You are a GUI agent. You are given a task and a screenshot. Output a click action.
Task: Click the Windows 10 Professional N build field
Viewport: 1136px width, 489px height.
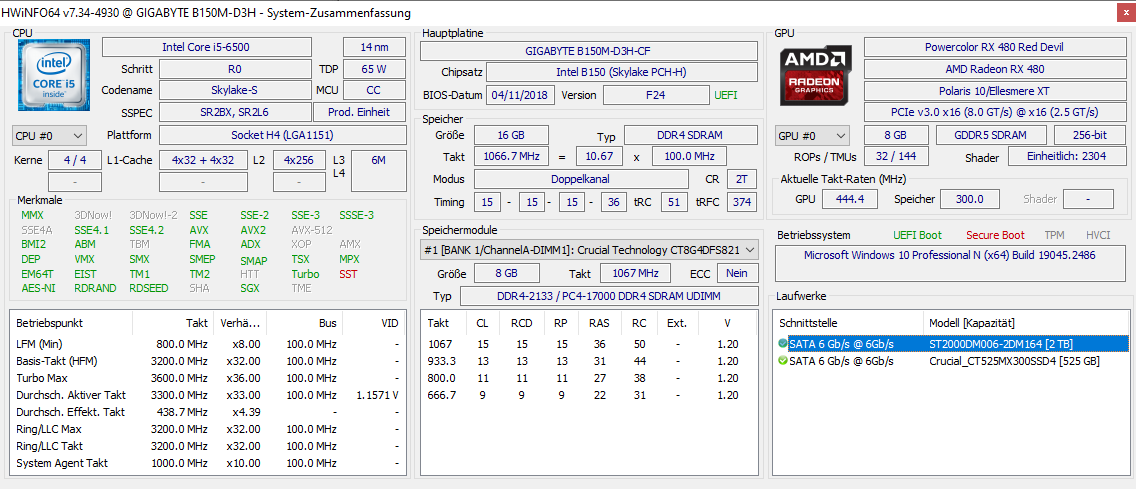pos(951,263)
